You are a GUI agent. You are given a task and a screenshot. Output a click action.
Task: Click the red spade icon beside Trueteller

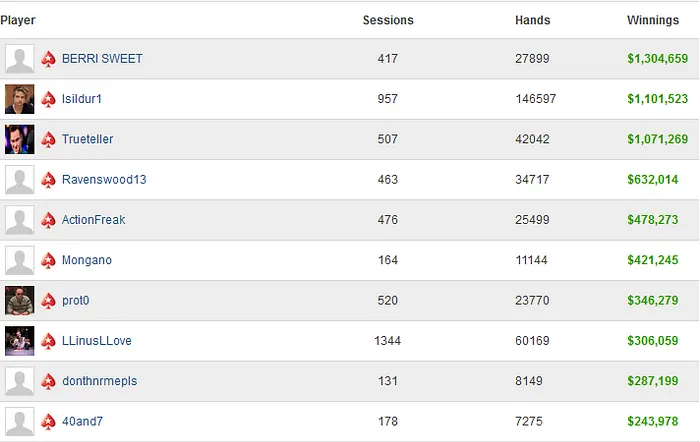49,140
